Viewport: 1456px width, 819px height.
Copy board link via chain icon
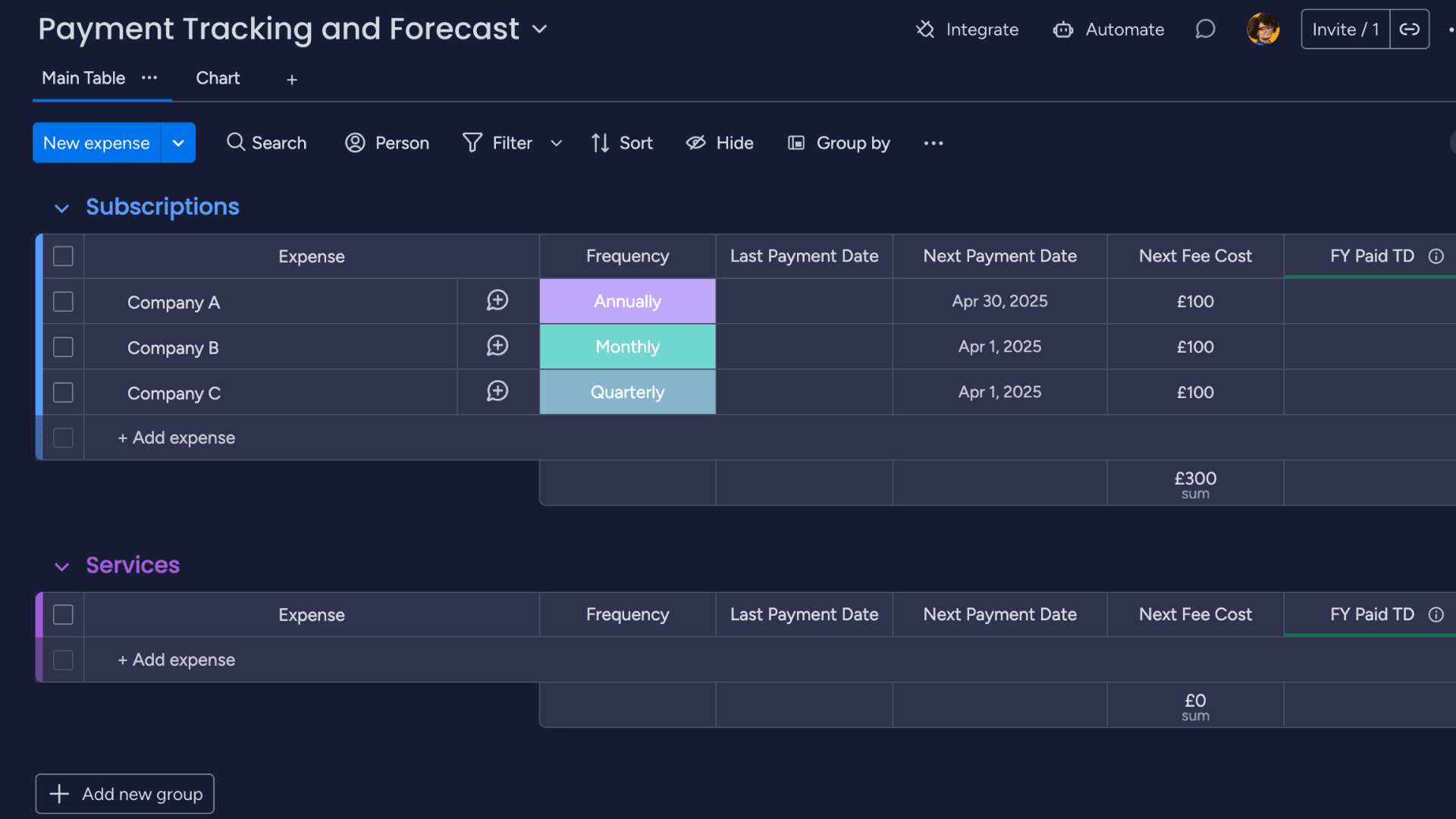(x=1410, y=30)
